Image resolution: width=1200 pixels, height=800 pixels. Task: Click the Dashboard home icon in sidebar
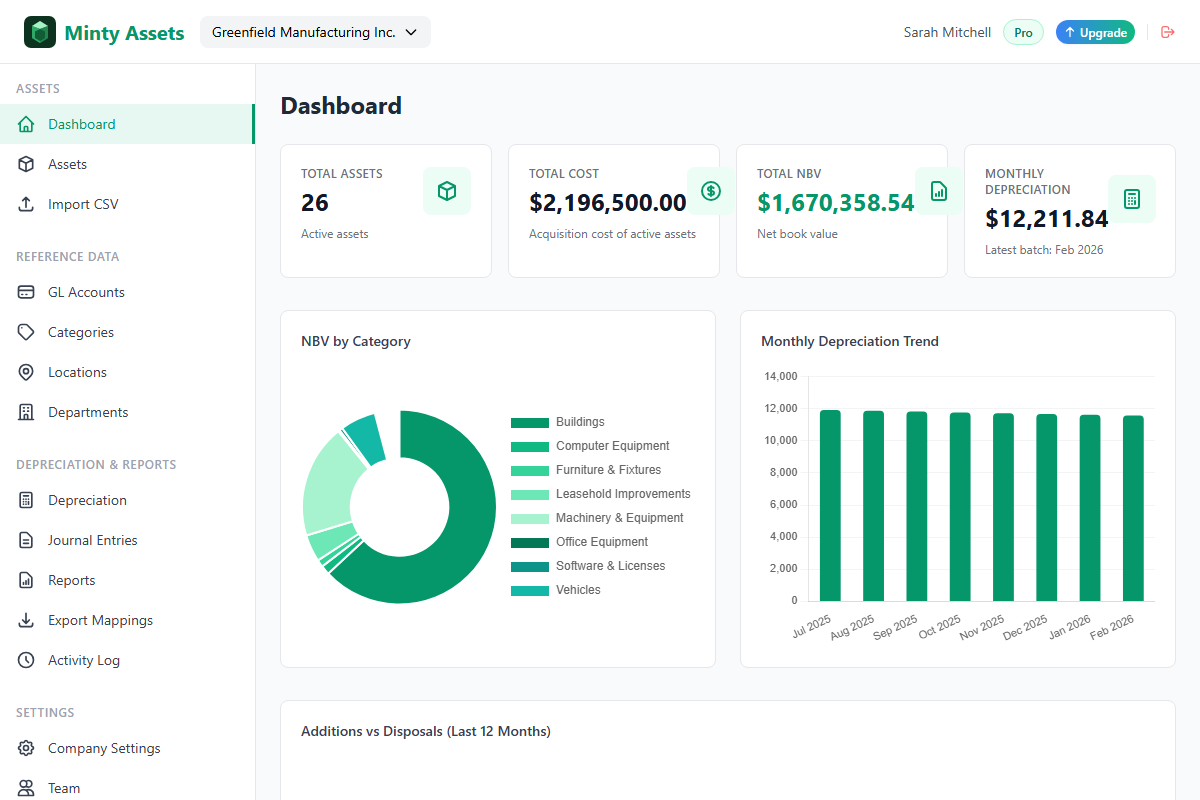27,124
